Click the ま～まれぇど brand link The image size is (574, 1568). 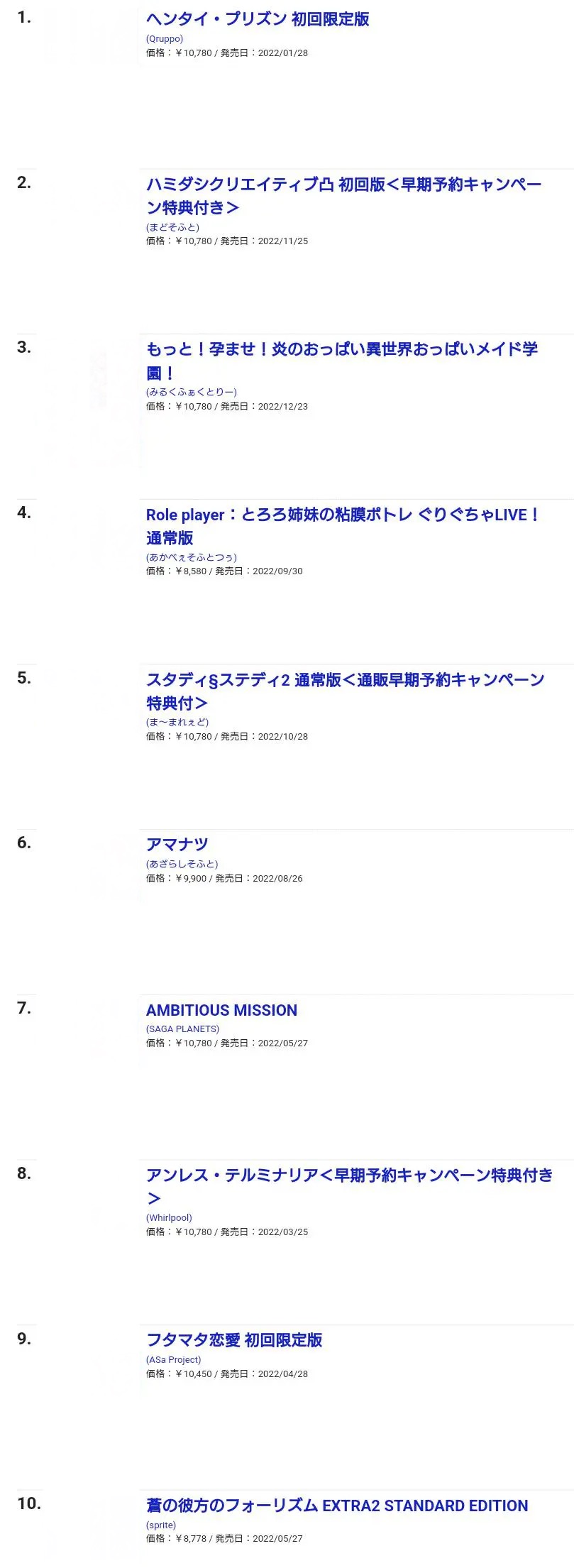[x=177, y=722]
